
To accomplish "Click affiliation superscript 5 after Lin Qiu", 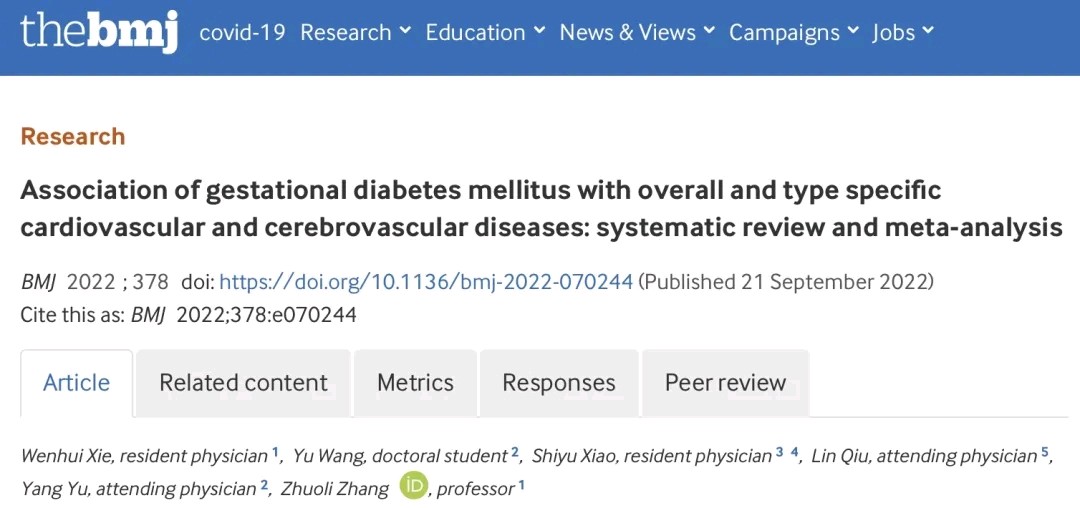I will tap(1044, 452).
